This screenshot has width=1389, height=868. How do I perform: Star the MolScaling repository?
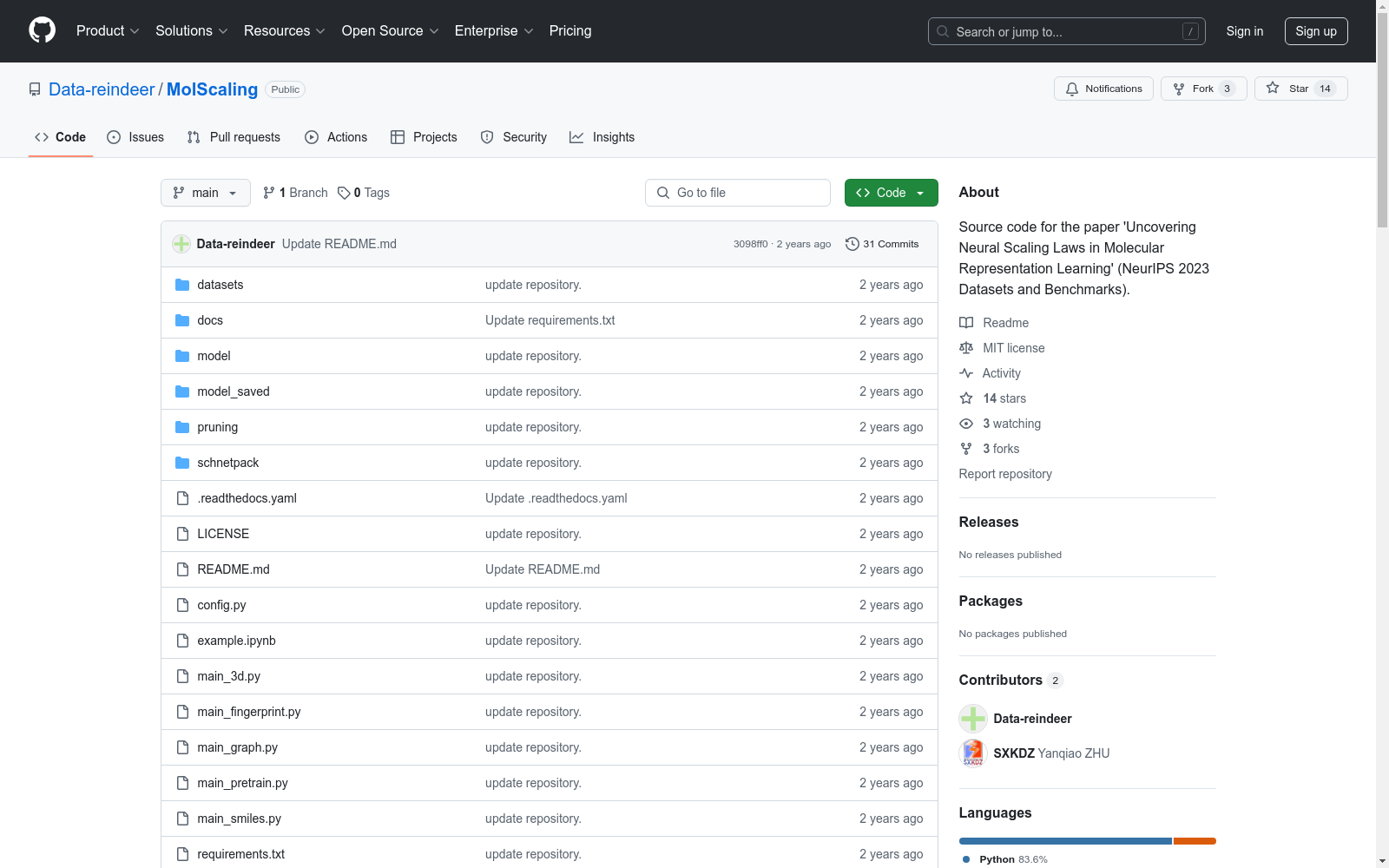[1300, 89]
